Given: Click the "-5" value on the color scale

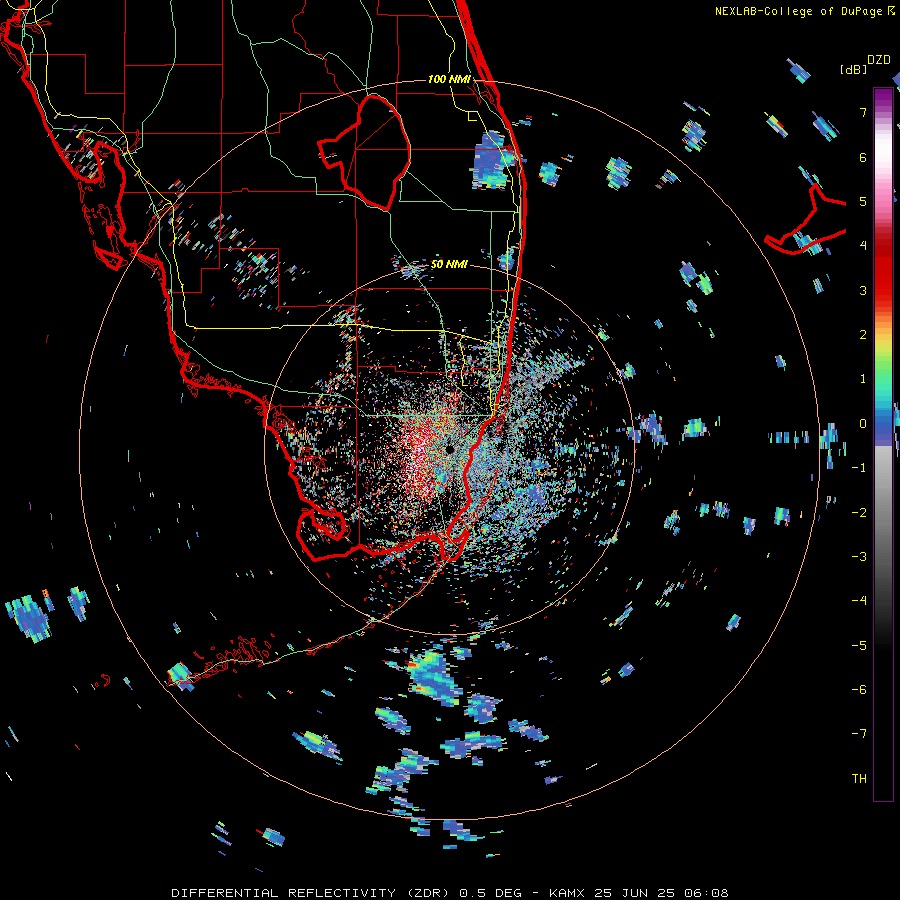Looking at the screenshot, I should coord(859,646).
